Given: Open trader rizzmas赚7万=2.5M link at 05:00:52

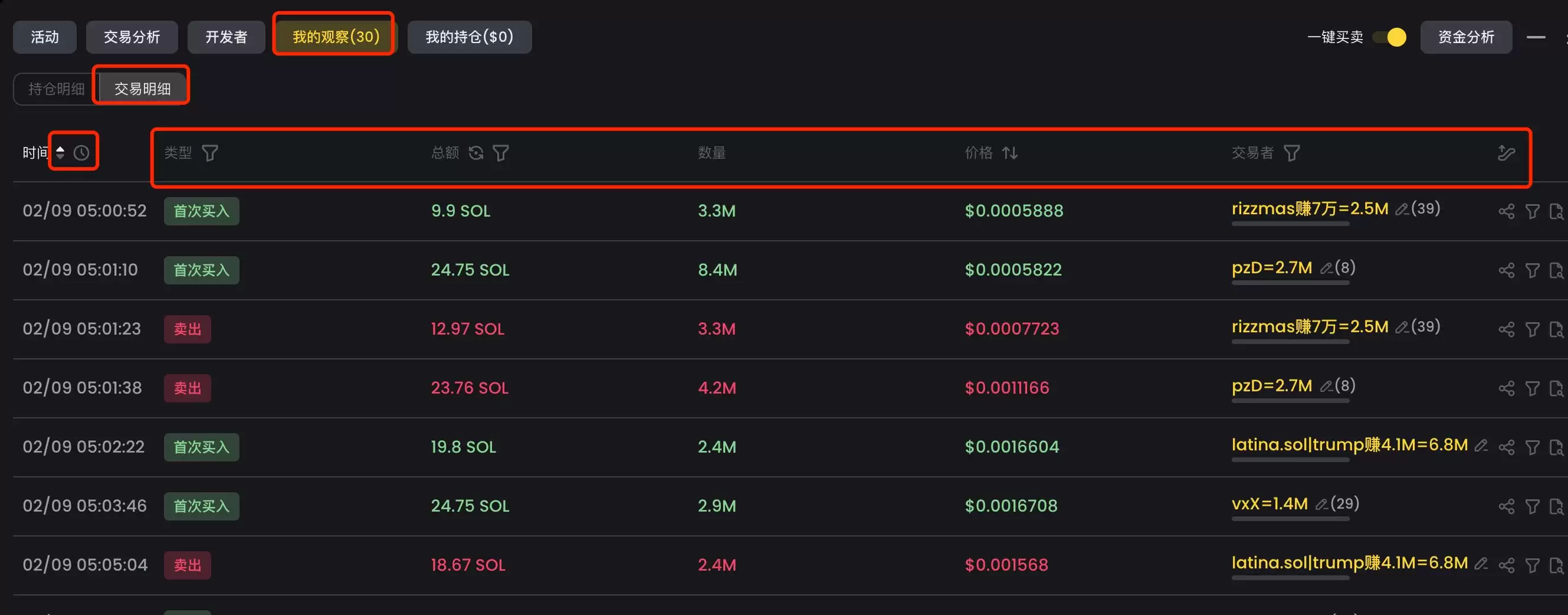Looking at the screenshot, I should click(x=1309, y=209).
